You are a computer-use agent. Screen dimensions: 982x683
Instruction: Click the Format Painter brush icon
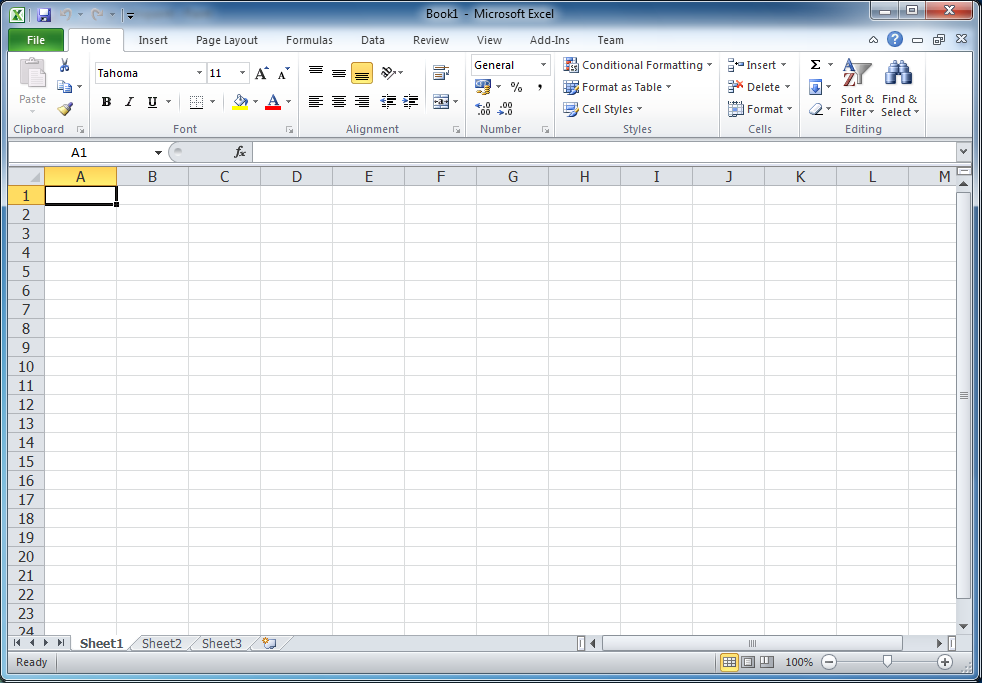coord(65,109)
